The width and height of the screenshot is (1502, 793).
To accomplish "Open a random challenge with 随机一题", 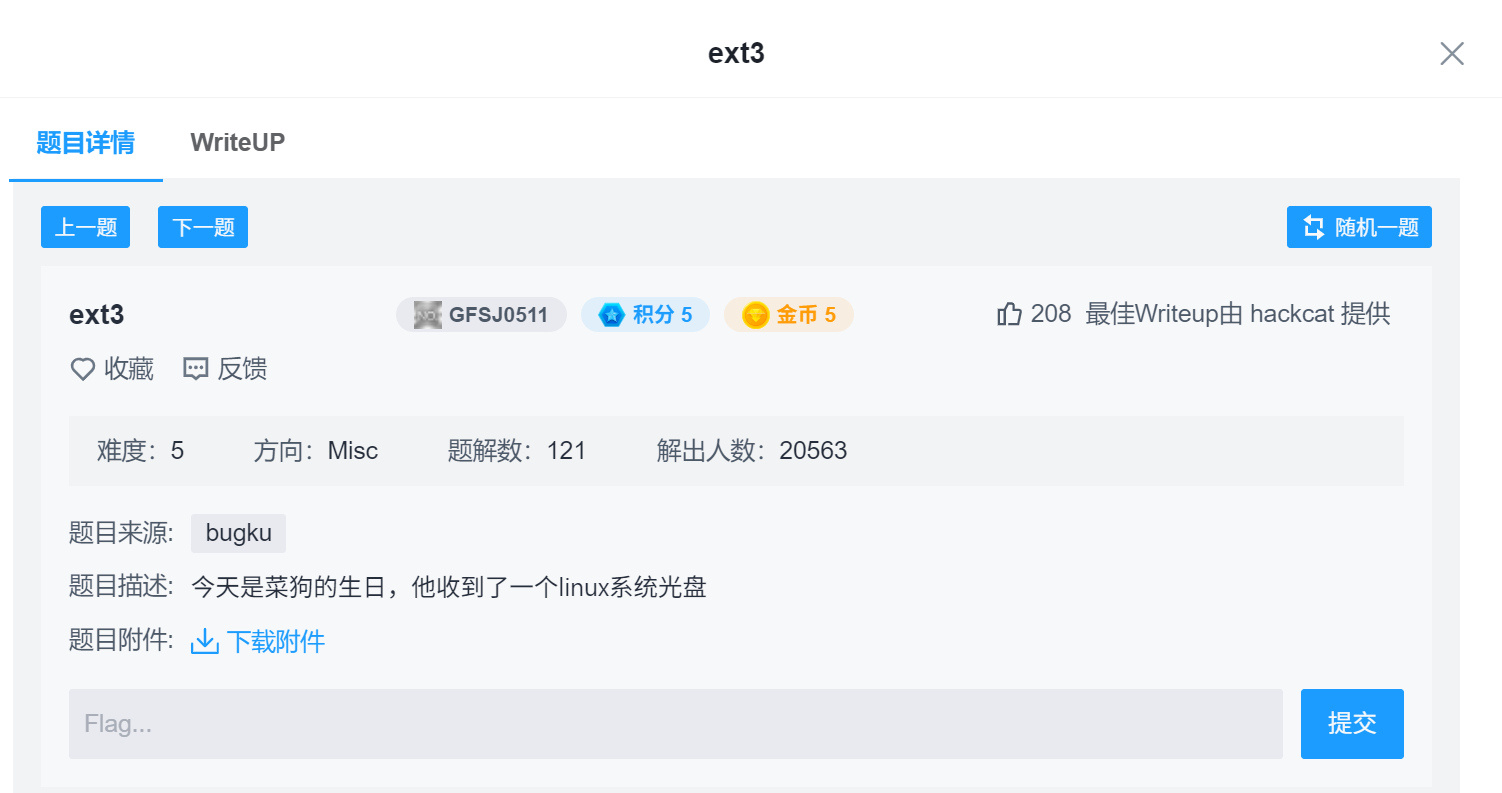I will click(x=1358, y=226).
